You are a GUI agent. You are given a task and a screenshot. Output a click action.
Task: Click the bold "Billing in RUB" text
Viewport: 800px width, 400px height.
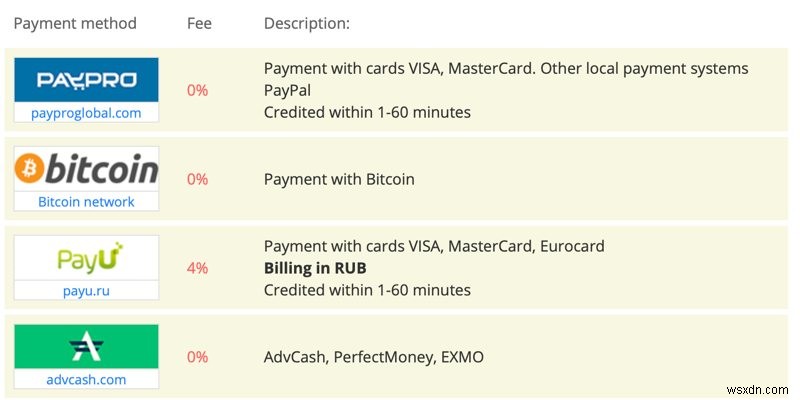tap(315, 268)
